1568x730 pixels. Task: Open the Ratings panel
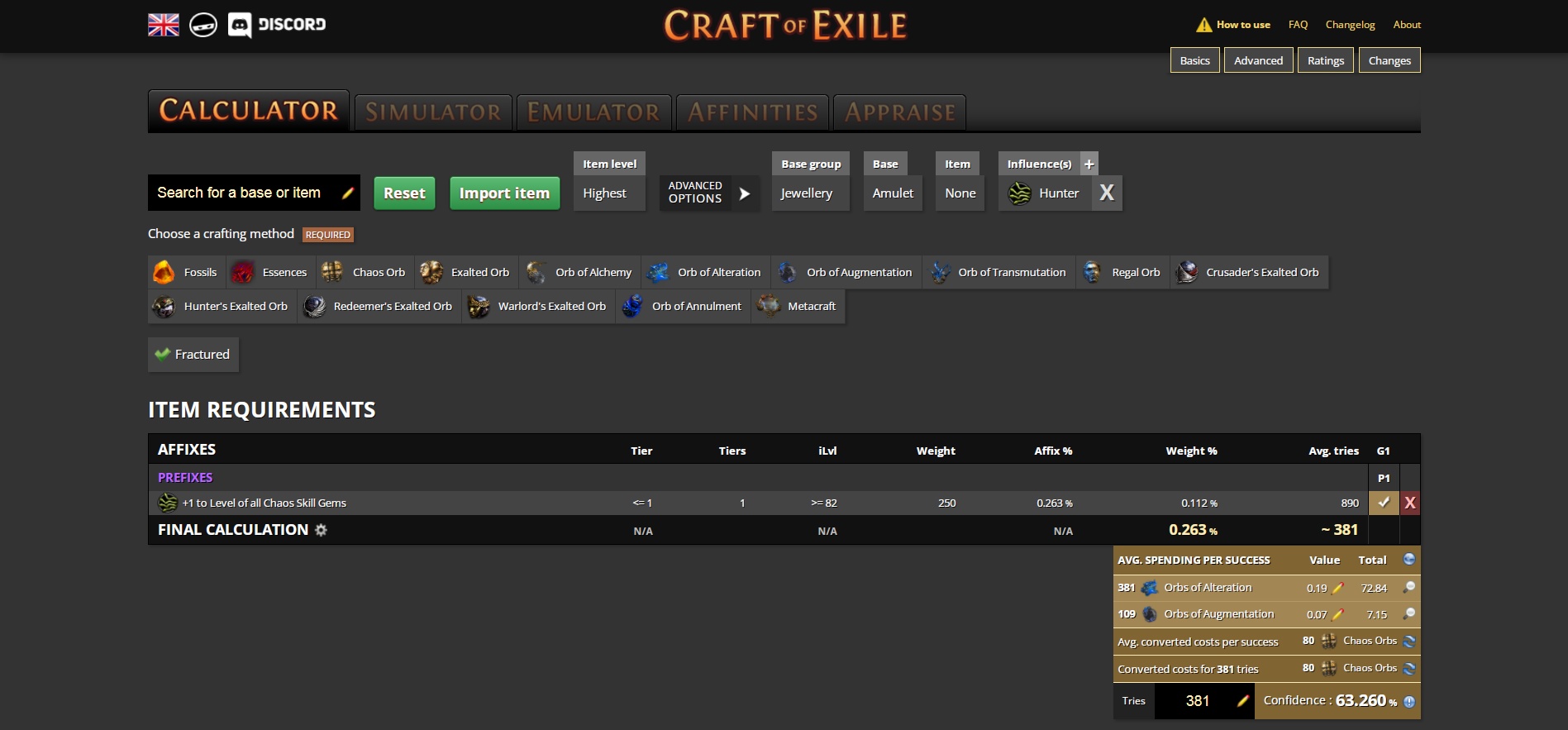(x=1326, y=60)
